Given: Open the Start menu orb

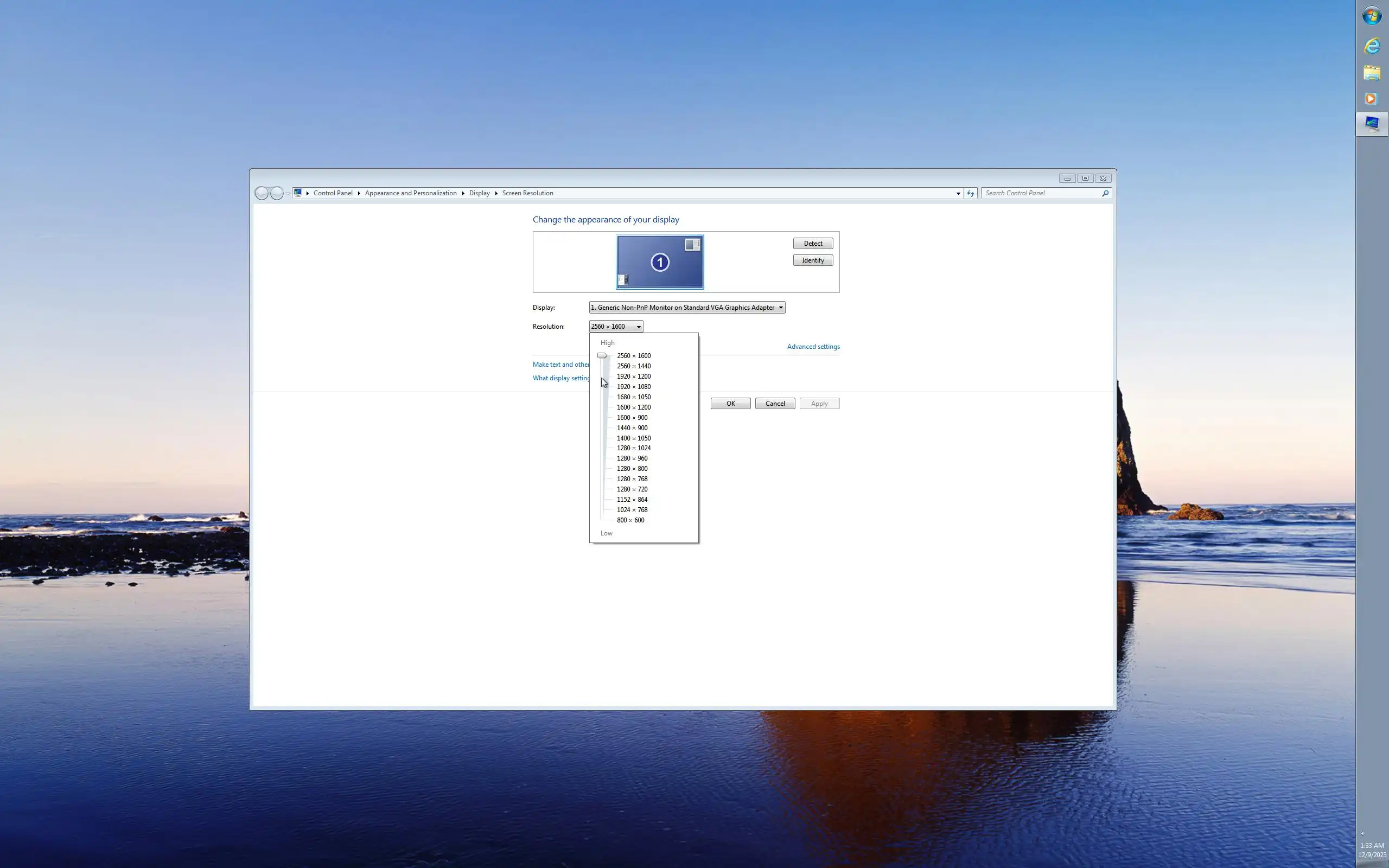Looking at the screenshot, I should point(1372,16).
